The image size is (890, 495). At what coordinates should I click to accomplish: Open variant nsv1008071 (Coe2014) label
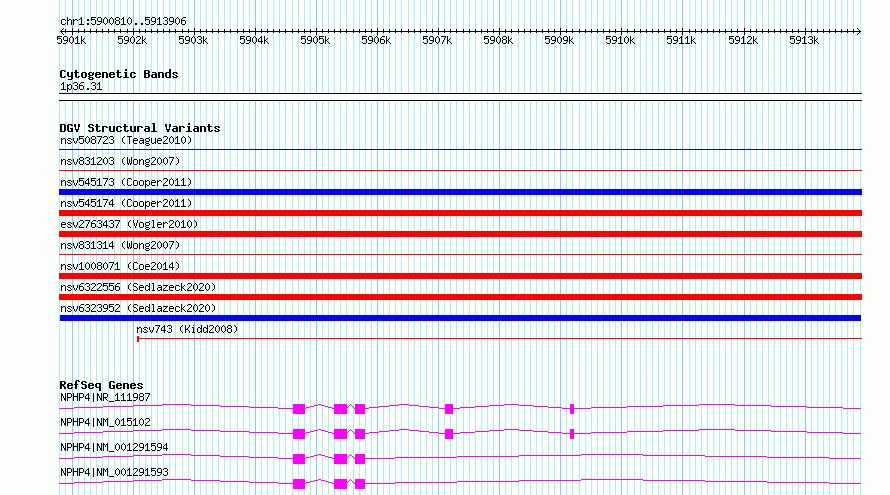coord(120,266)
